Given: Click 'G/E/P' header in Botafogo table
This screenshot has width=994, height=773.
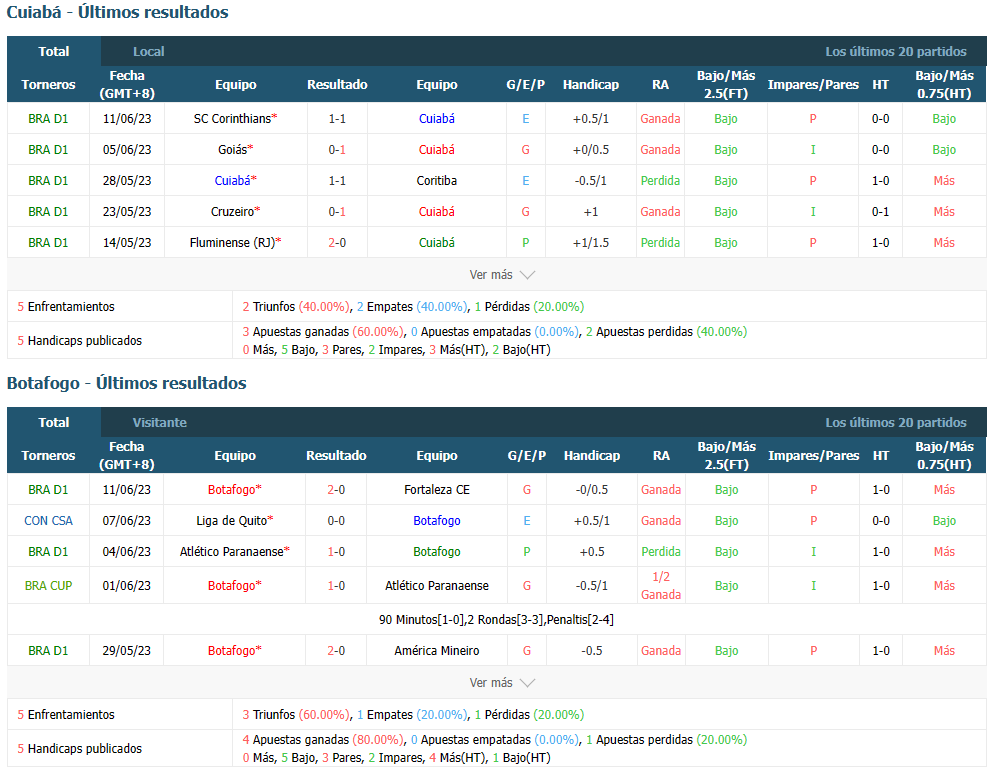Looking at the screenshot, I should coord(527,455).
